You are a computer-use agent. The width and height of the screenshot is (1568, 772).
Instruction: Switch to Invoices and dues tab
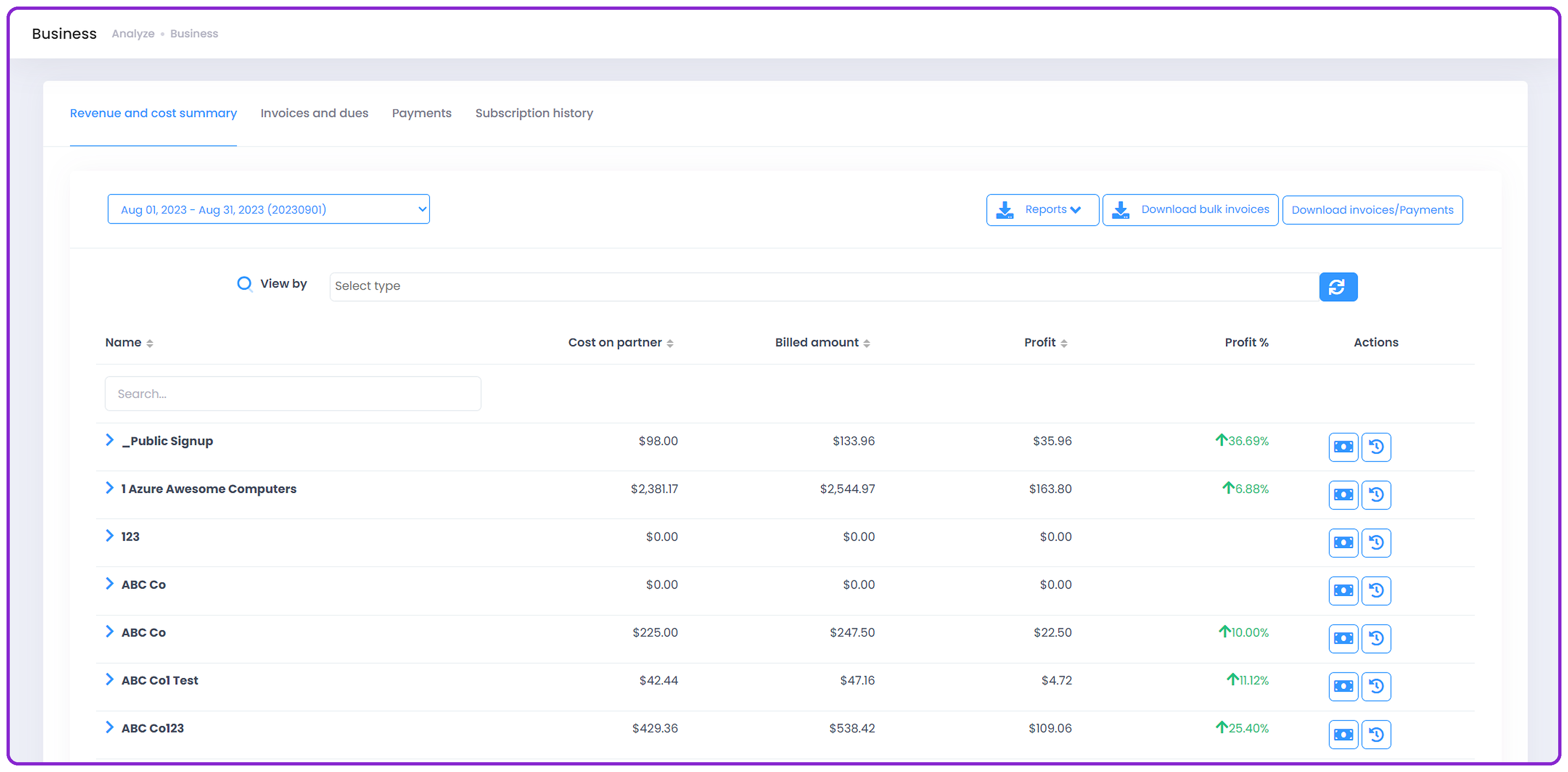[x=314, y=113]
